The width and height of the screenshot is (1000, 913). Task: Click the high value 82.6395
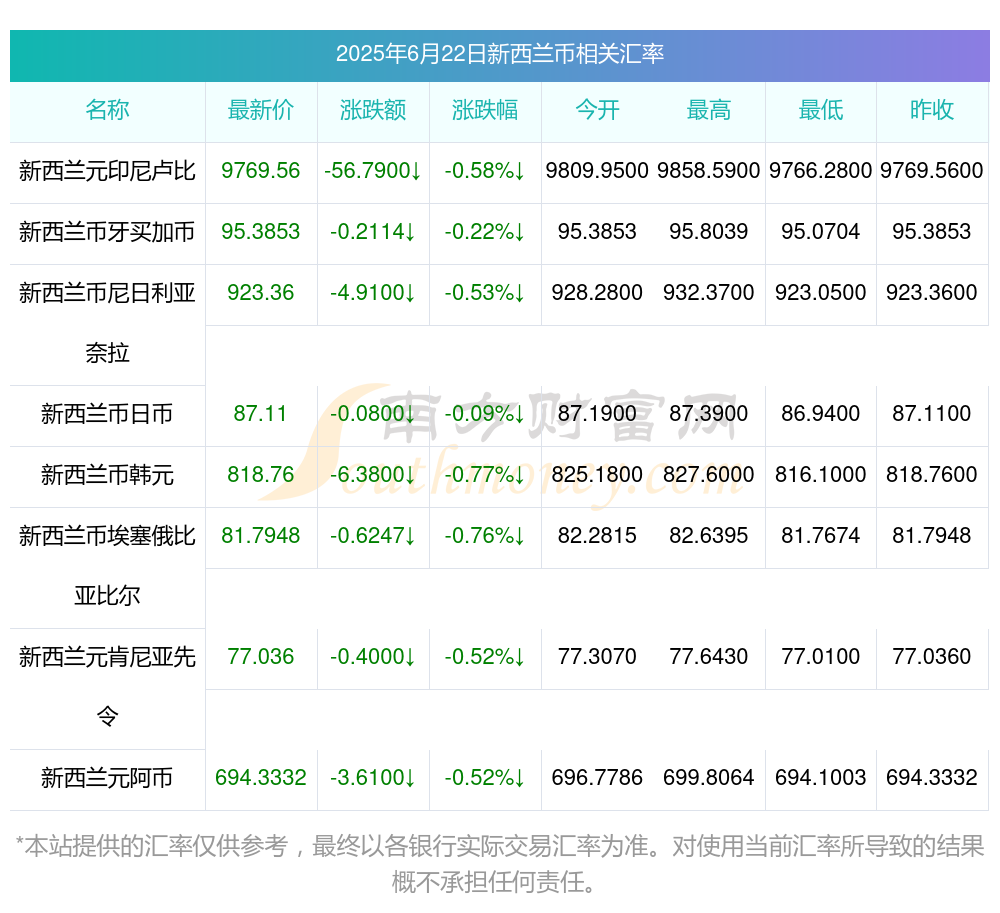pos(709,536)
